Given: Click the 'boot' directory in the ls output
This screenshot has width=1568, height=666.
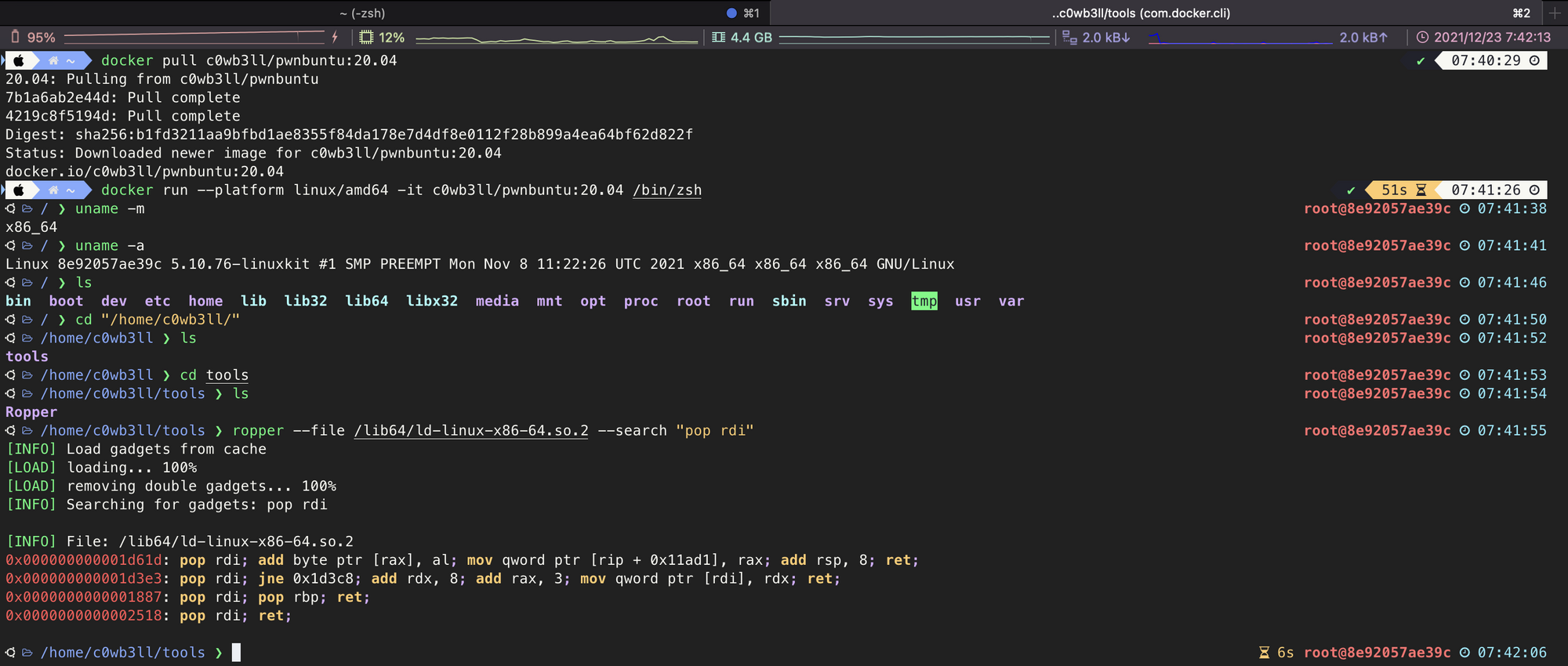Looking at the screenshot, I should click(66, 301).
